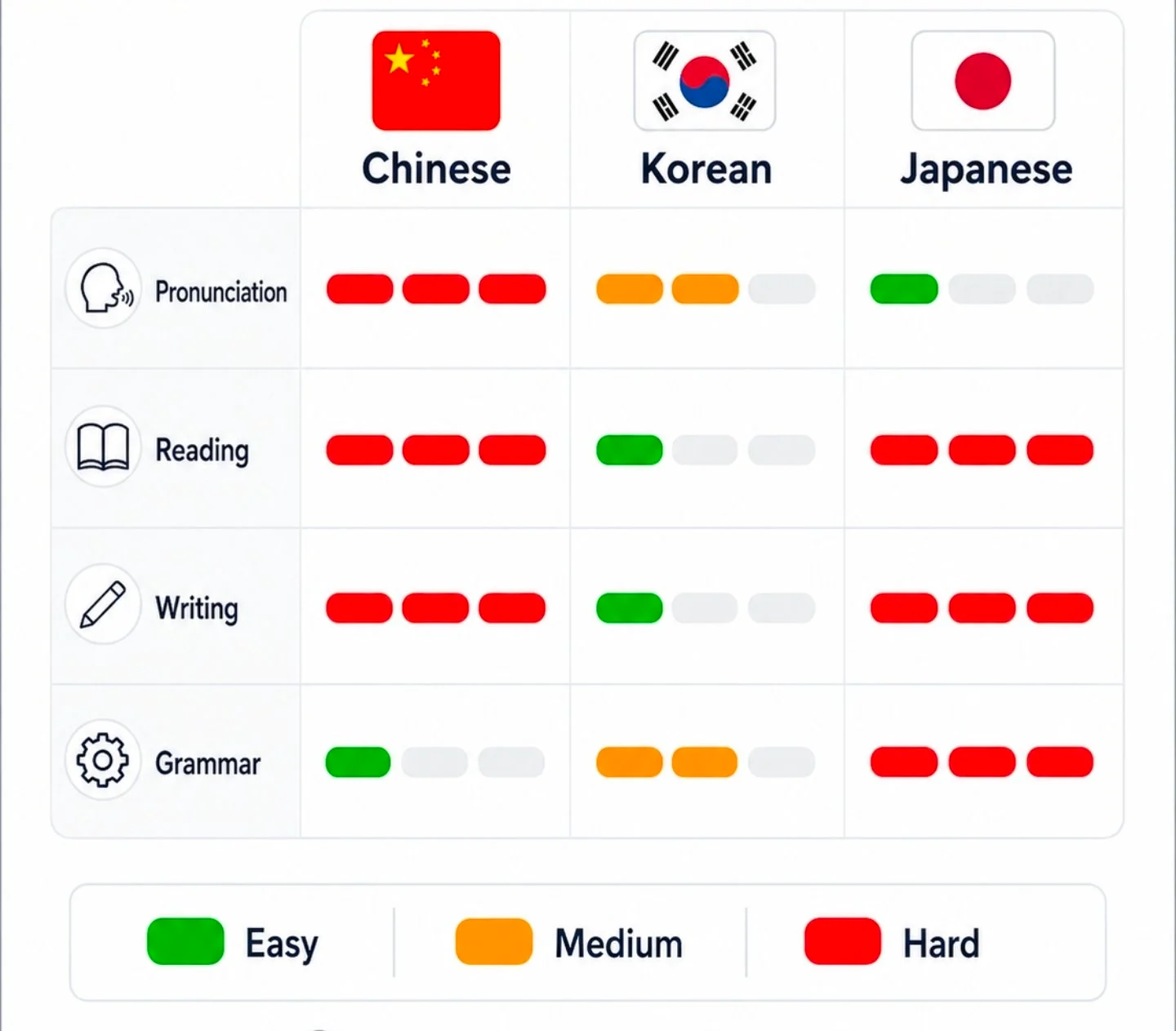
Task: Click the Reading open book icon
Action: (x=104, y=447)
